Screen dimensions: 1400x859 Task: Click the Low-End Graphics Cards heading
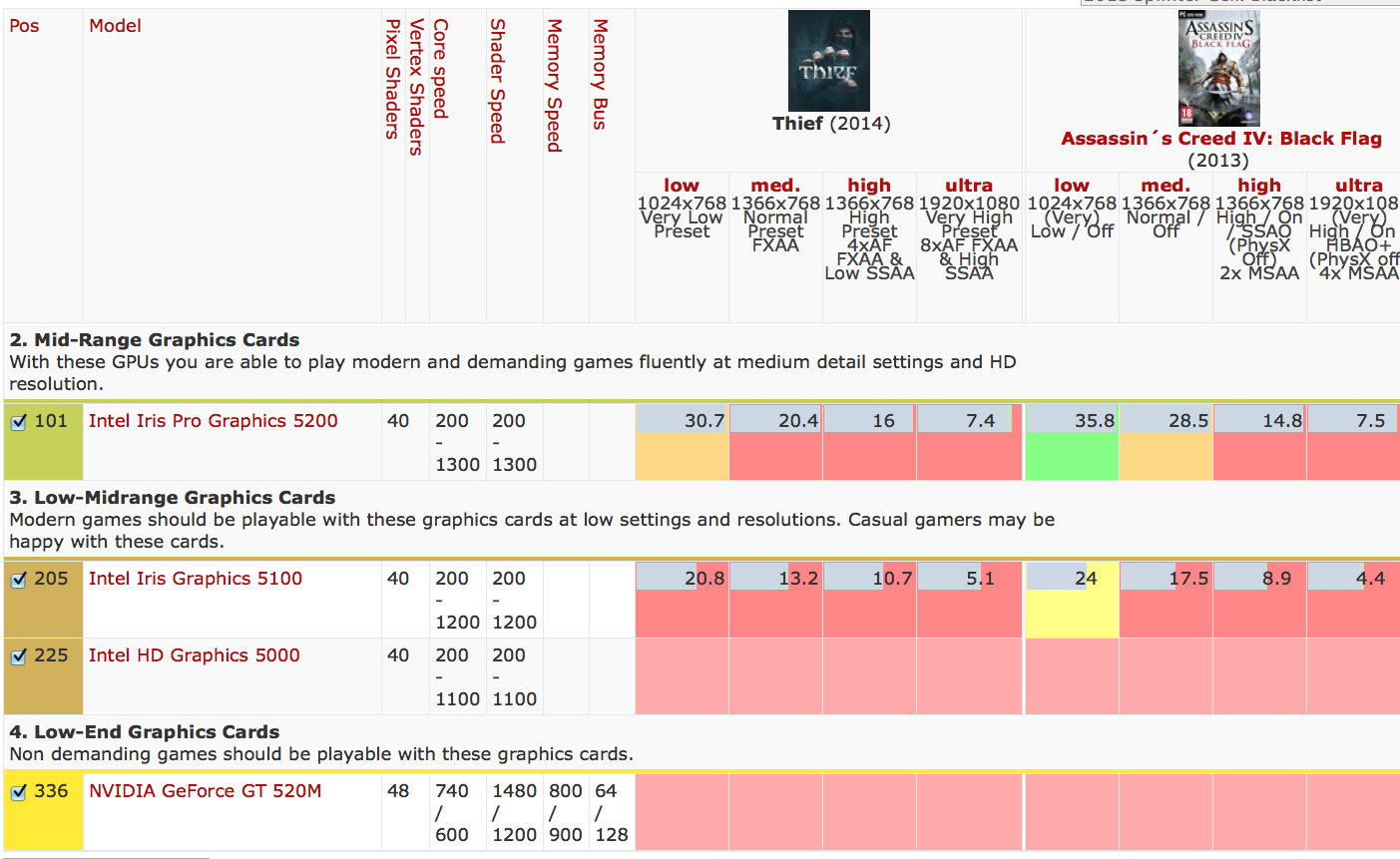[145, 732]
